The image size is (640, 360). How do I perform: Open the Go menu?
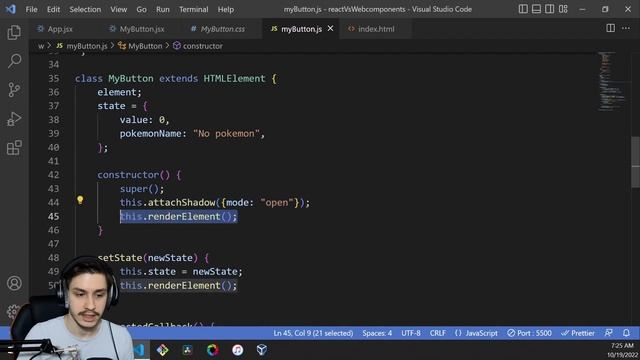[141, 9]
